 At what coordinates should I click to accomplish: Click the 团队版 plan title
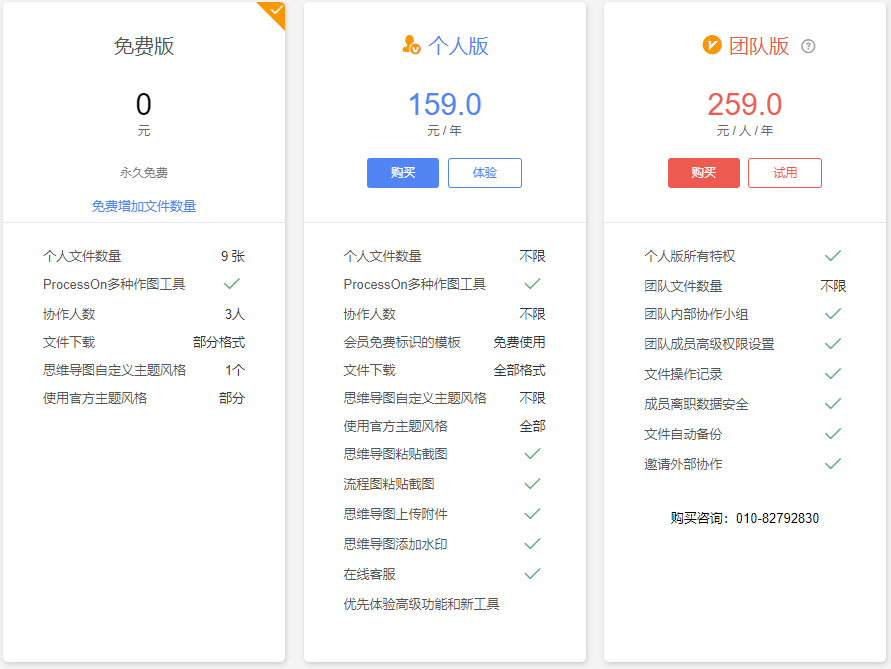tap(759, 46)
